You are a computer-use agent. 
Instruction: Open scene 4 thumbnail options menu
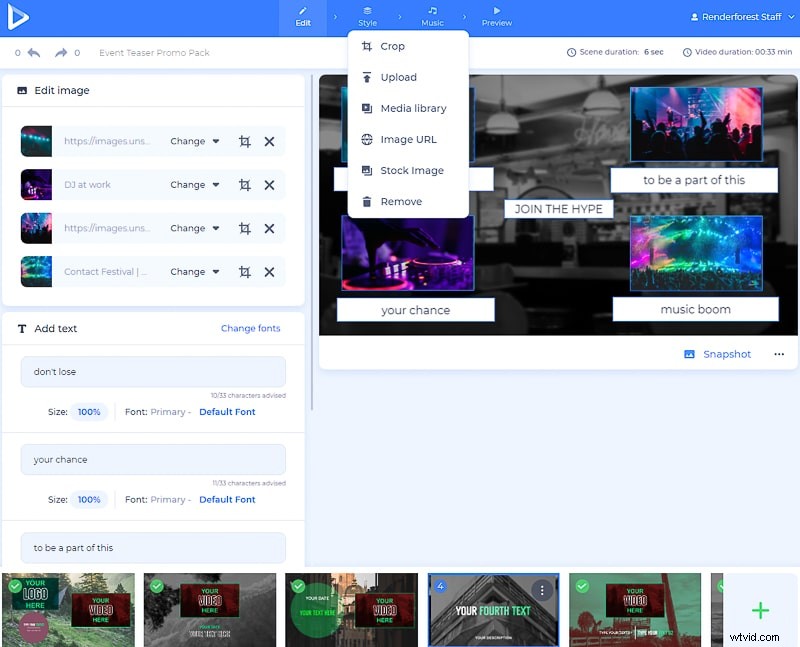click(x=543, y=590)
